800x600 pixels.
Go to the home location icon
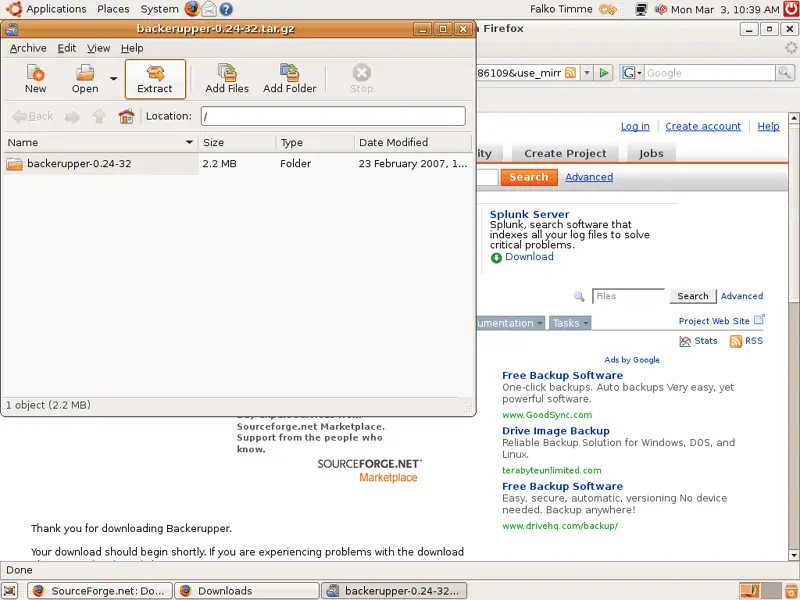[x=126, y=116]
